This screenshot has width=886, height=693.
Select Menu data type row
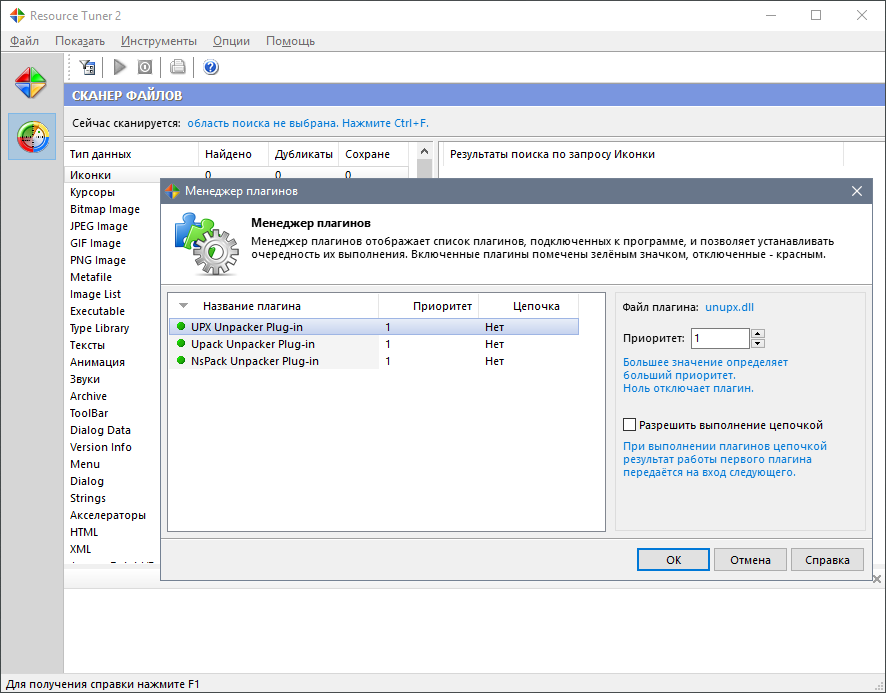(x=85, y=463)
